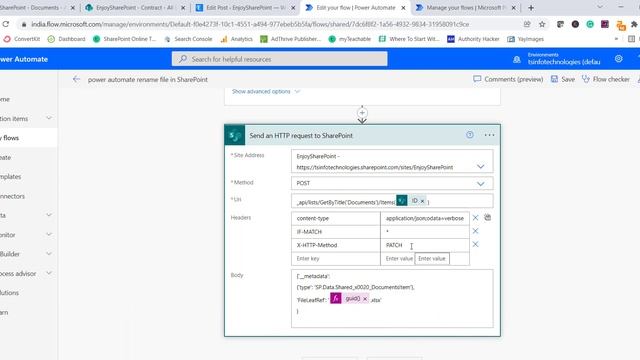Switch to SharePoint - Documents tab
The height and width of the screenshot is (360, 640).
pyautogui.click(x=35, y=8)
